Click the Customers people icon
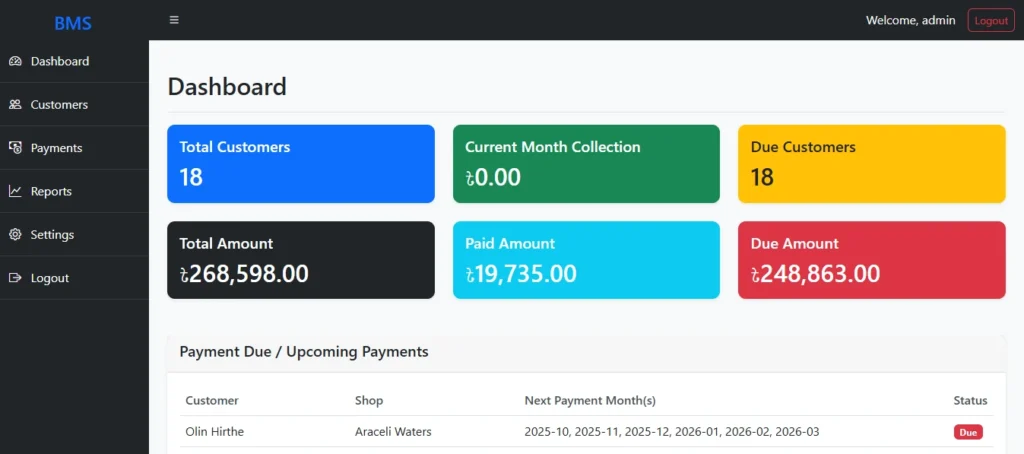Viewport: 1024px width, 454px height. [x=15, y=105]
